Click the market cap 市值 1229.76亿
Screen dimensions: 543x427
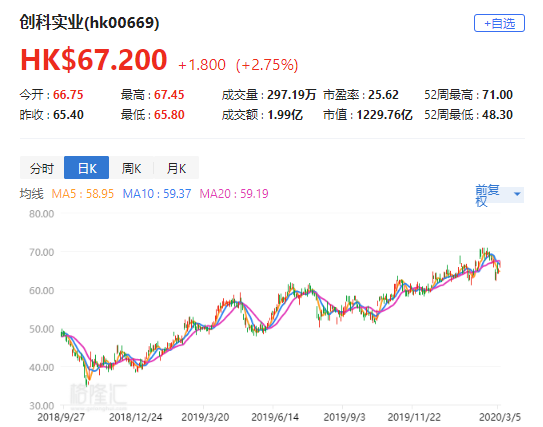point(368,115)
